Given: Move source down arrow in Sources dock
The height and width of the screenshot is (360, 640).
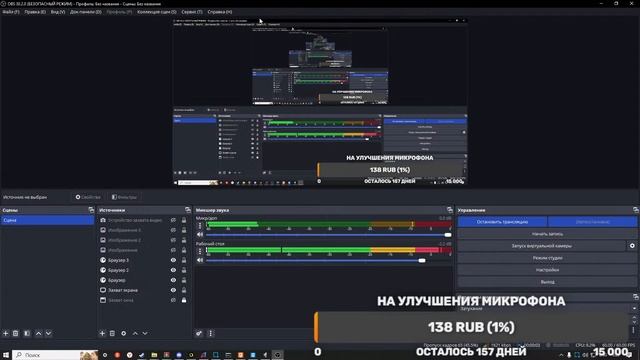Looking at the screenshot, I should tap(145, 333).
